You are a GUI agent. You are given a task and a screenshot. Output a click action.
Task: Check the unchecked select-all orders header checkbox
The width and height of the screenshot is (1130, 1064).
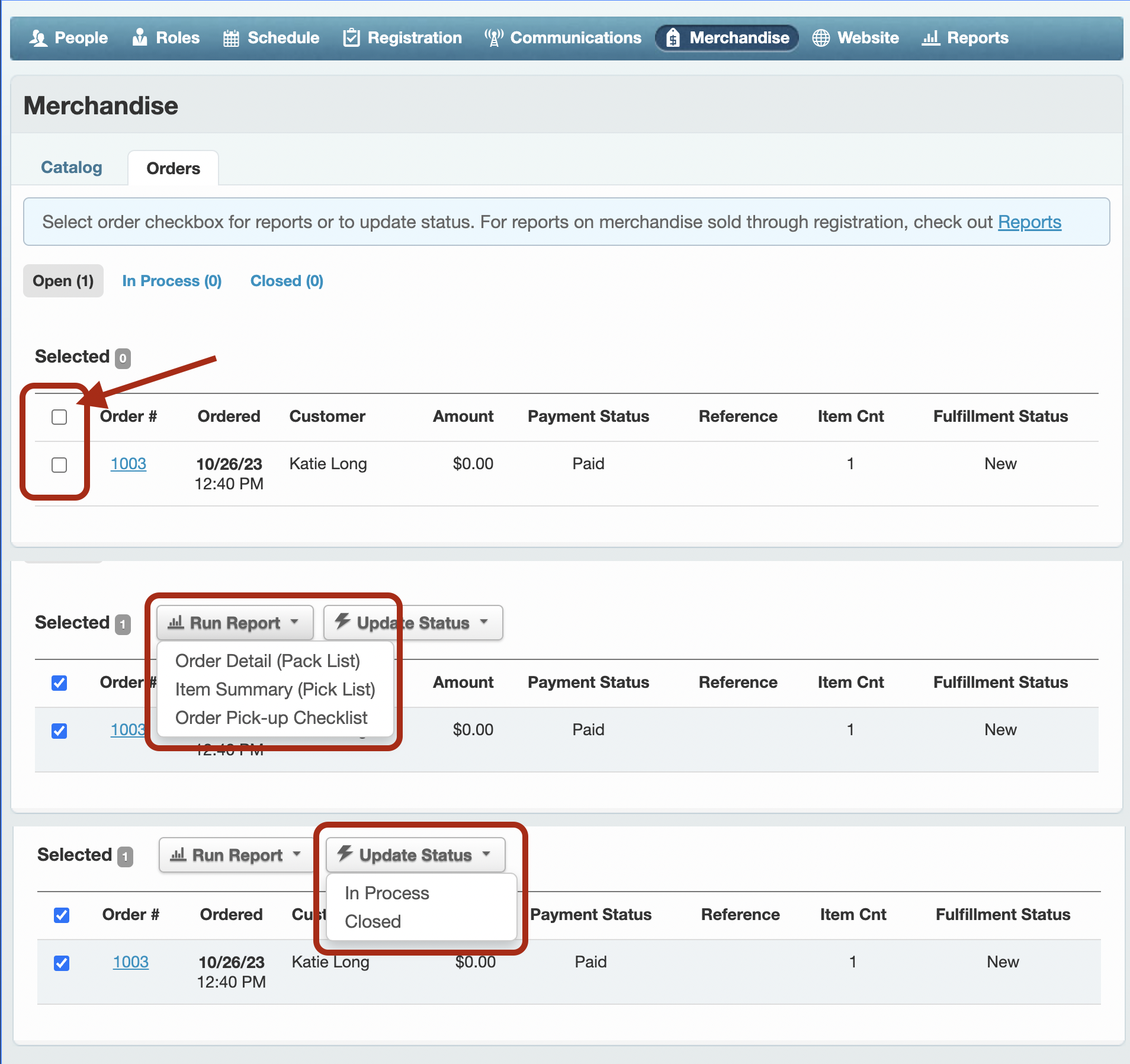[59, 417]
